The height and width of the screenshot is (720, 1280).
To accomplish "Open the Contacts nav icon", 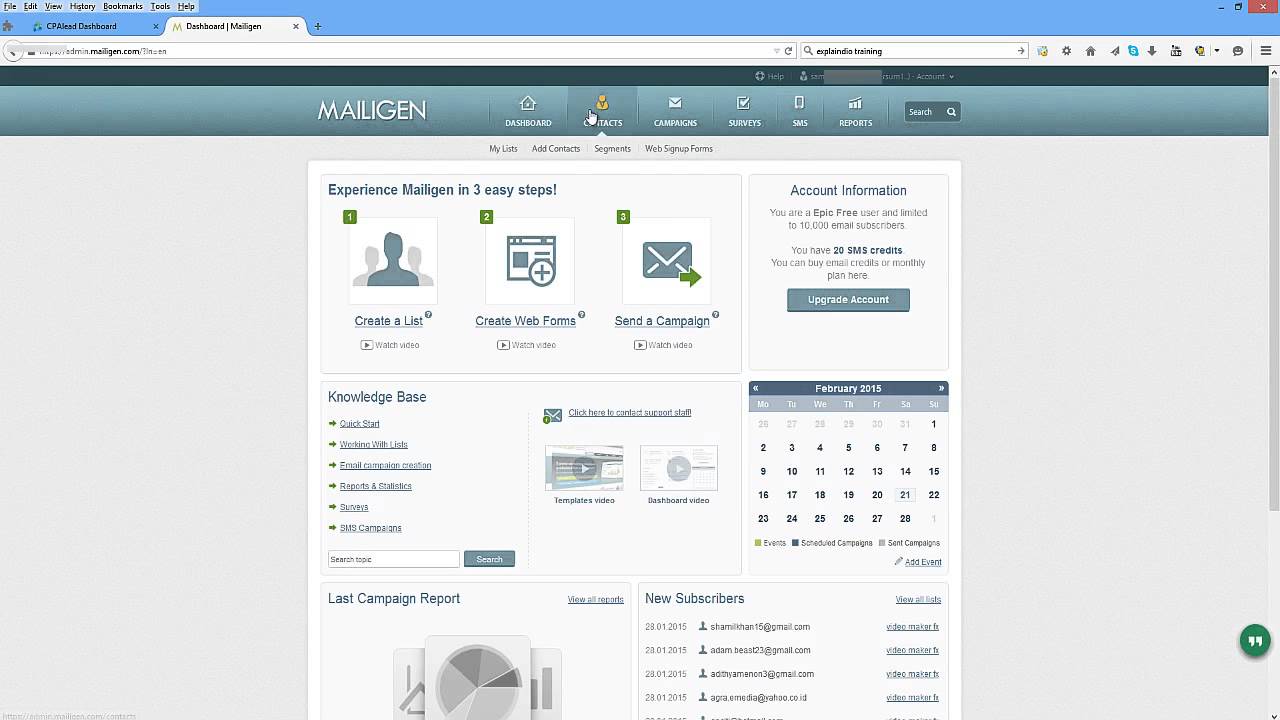I will click(x=602, y=103).
